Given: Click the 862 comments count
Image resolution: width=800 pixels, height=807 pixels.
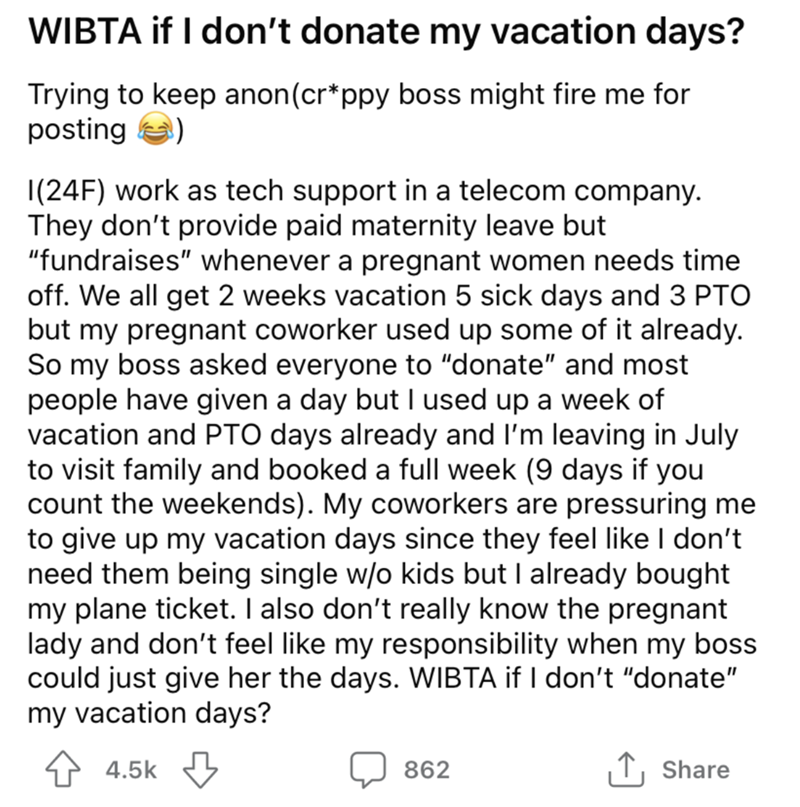Looking at the screenshot, I should click(427, 769).
